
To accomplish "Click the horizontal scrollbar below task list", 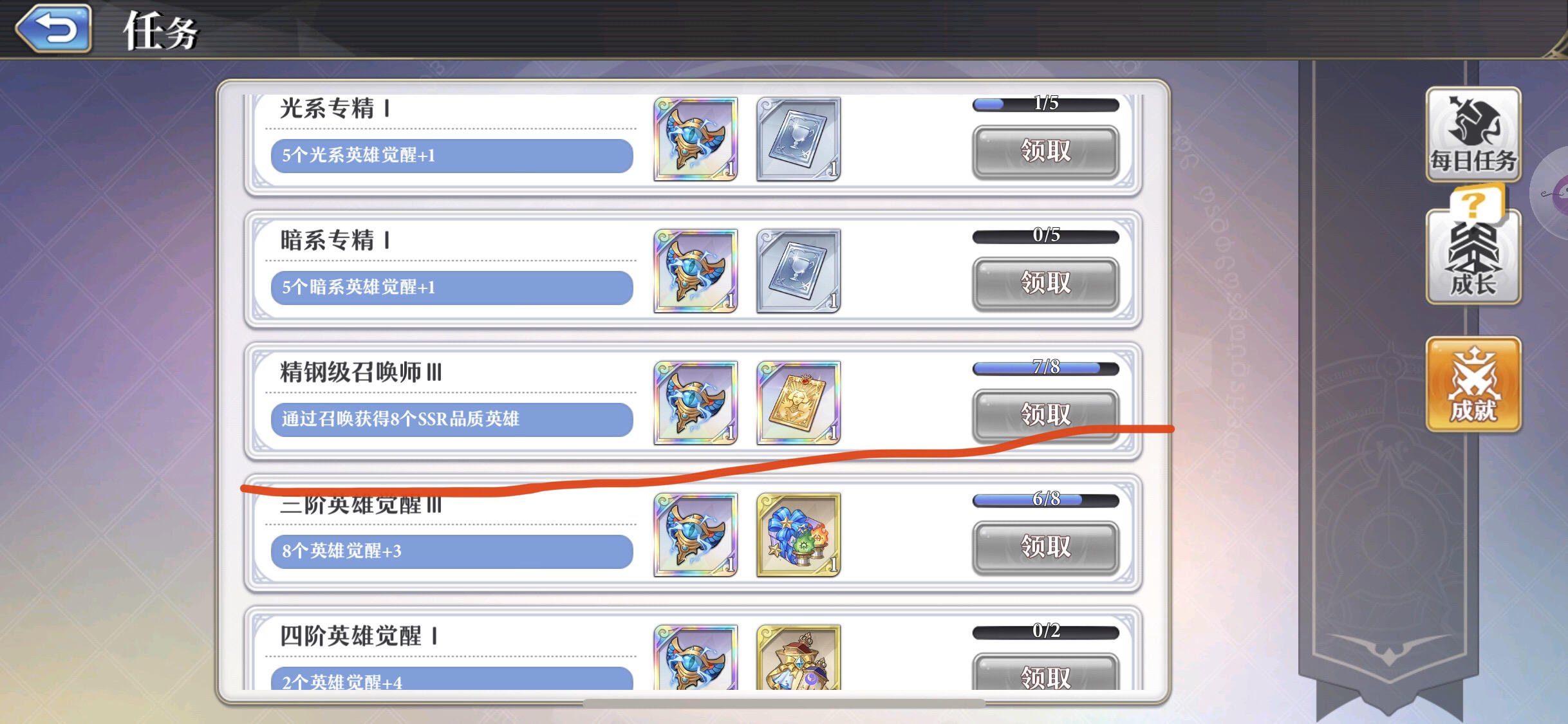I will pyautogui.click(x=783, y=703).
